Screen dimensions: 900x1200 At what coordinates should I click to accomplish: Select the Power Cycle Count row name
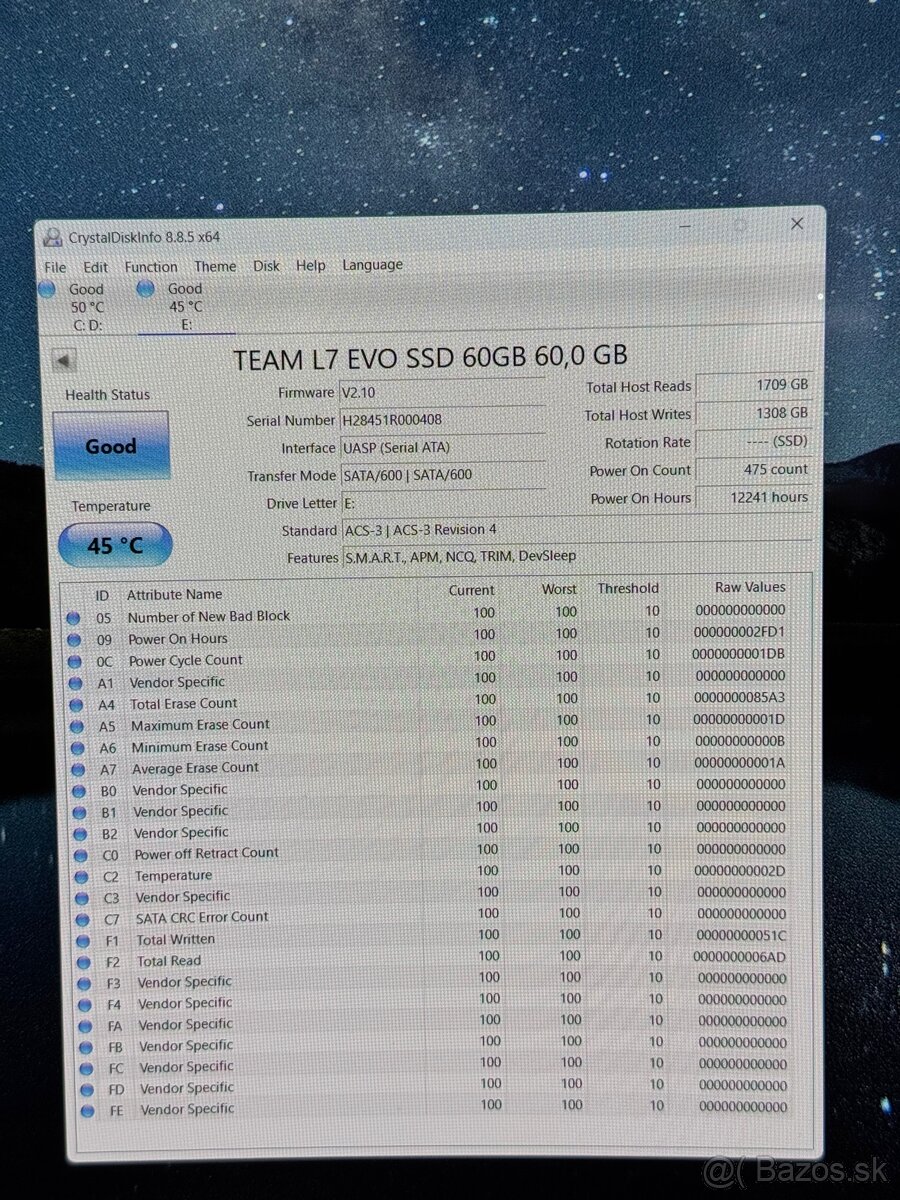tap(186, 660)
